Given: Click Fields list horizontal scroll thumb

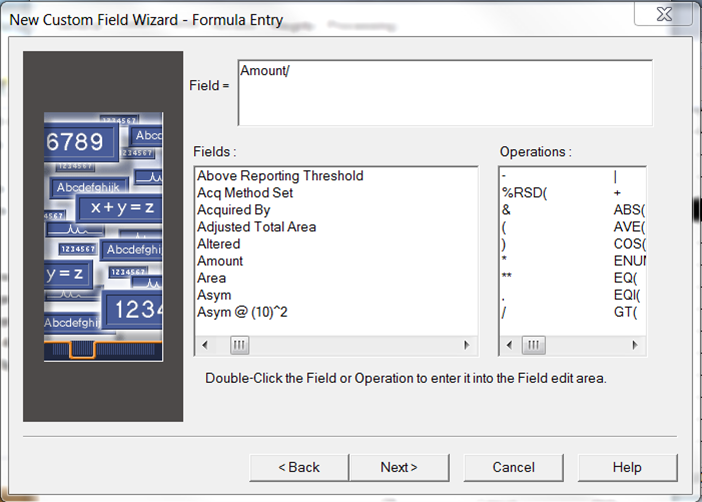Looking at the screenshot, I should pos(240,345).
